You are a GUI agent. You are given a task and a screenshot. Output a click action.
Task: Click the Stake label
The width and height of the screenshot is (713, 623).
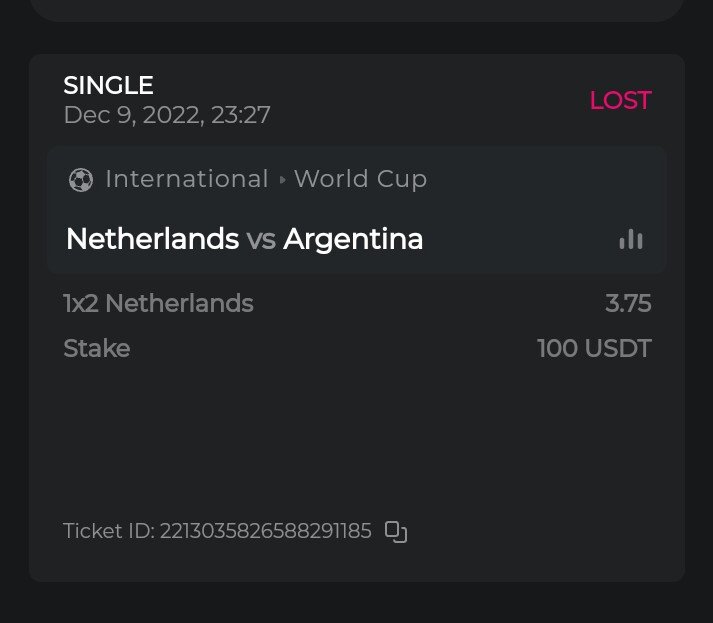pos(96,348)
